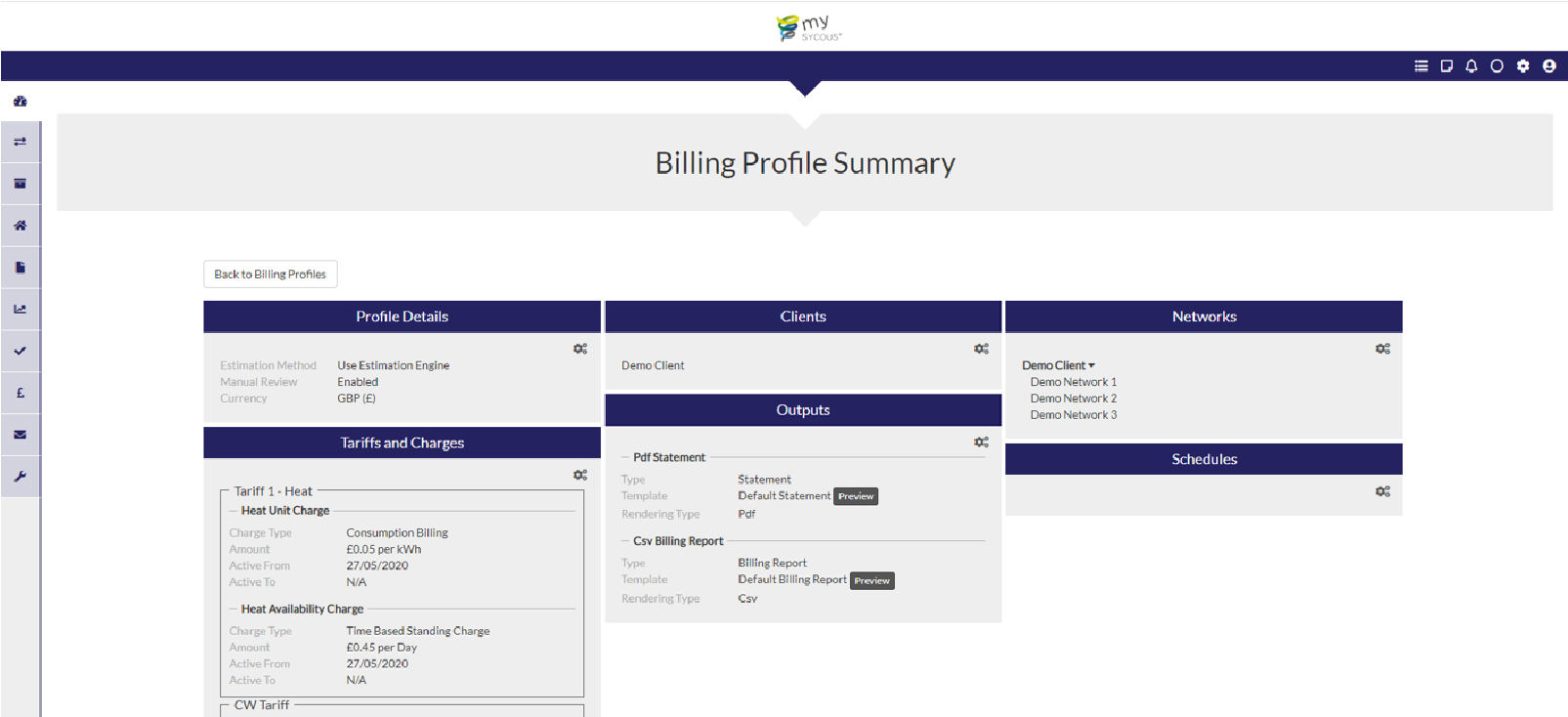The height and width of the screenshot is (717, 1568).
Task: Click the circle status icon in the top bar
Action: [x=1497, y=66]
